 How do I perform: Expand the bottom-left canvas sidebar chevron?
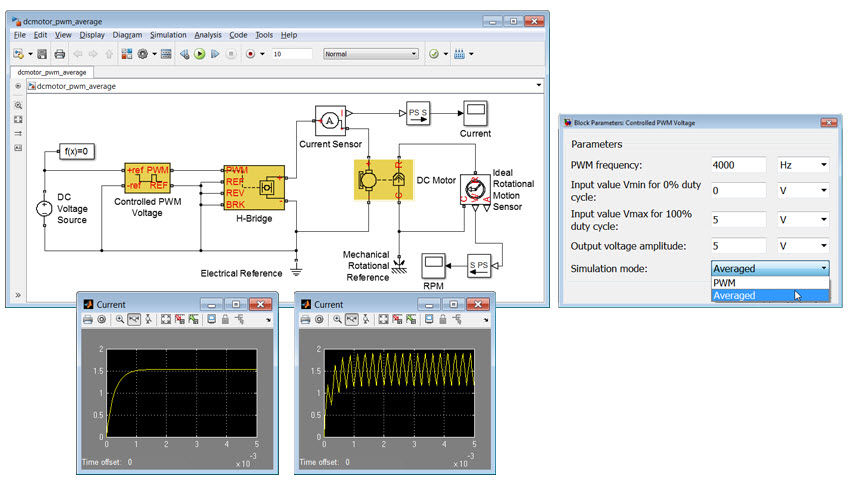18,295
